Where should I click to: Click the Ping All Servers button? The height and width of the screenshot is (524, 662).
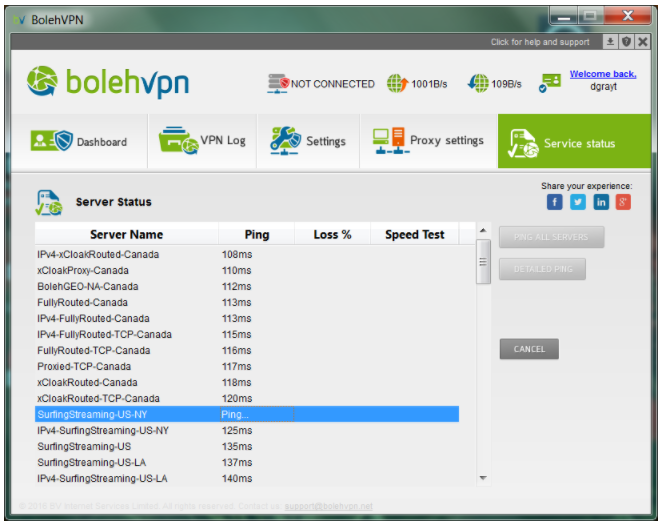click(x=551, y=237)
